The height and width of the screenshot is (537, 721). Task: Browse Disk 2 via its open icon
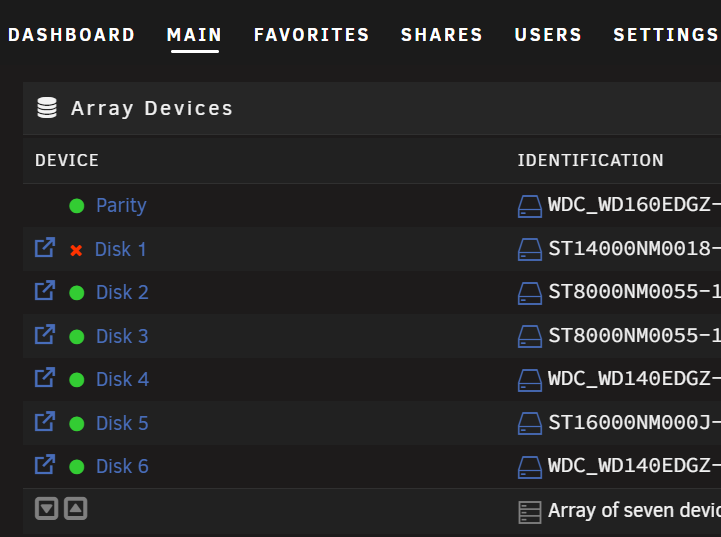[45, 290]
